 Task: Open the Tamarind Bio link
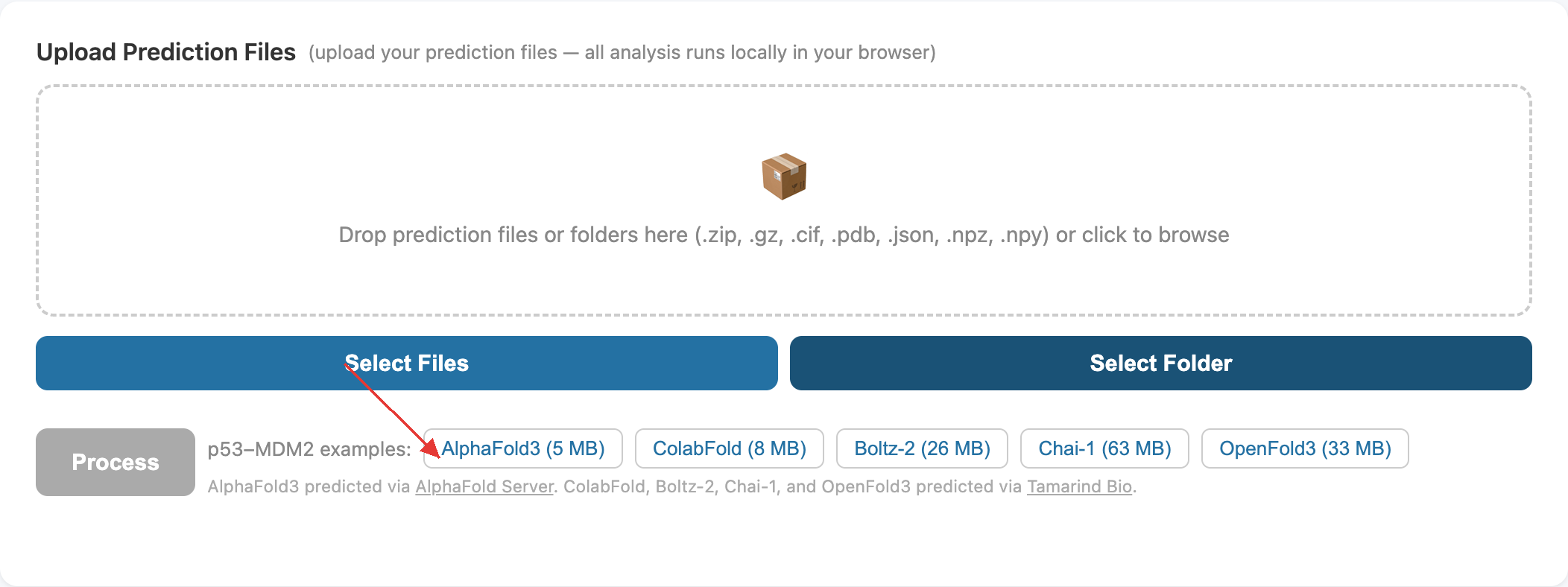1079,486
